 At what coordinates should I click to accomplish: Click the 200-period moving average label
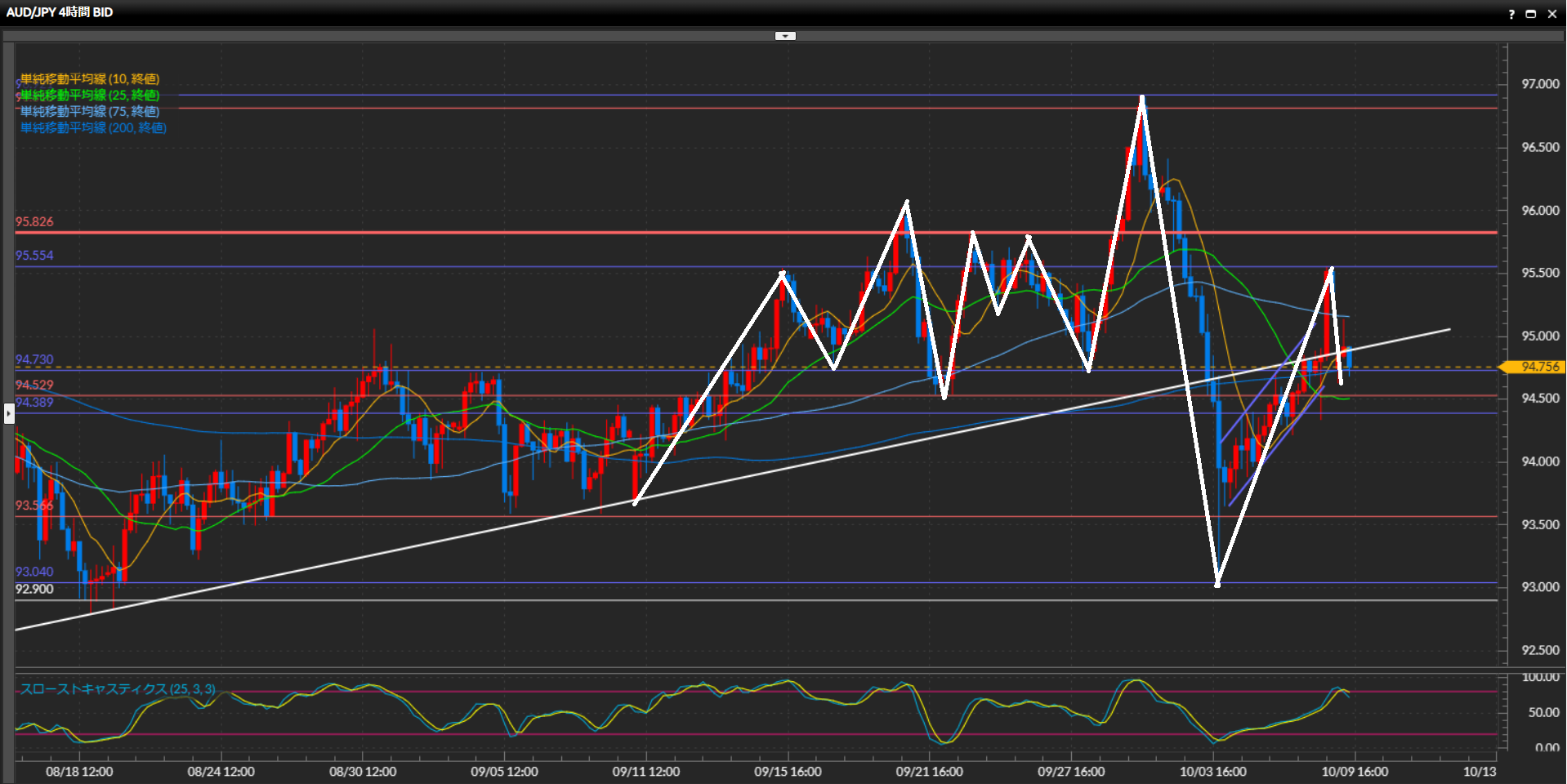pyautogui.click(x=93, y=128)
